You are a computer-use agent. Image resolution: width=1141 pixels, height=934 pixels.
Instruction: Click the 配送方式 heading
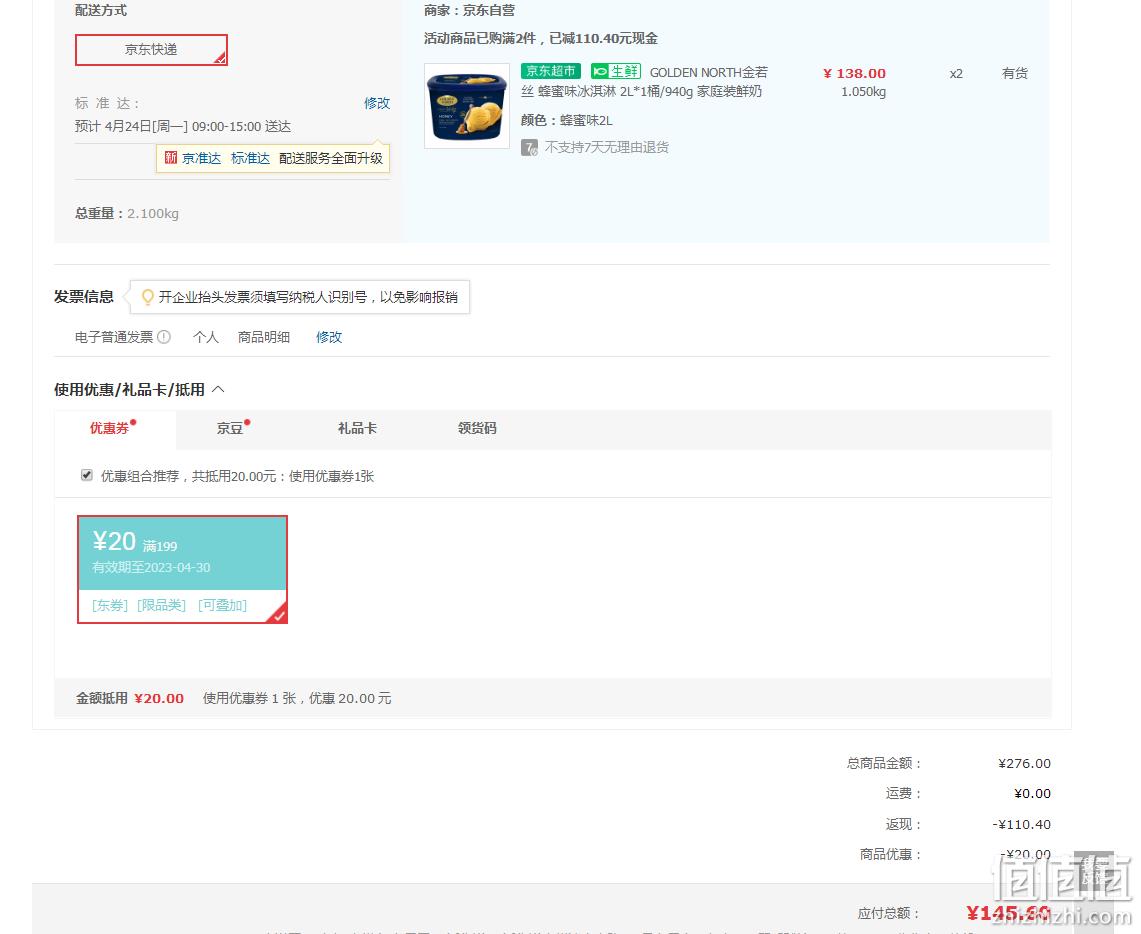coord(100,10)
